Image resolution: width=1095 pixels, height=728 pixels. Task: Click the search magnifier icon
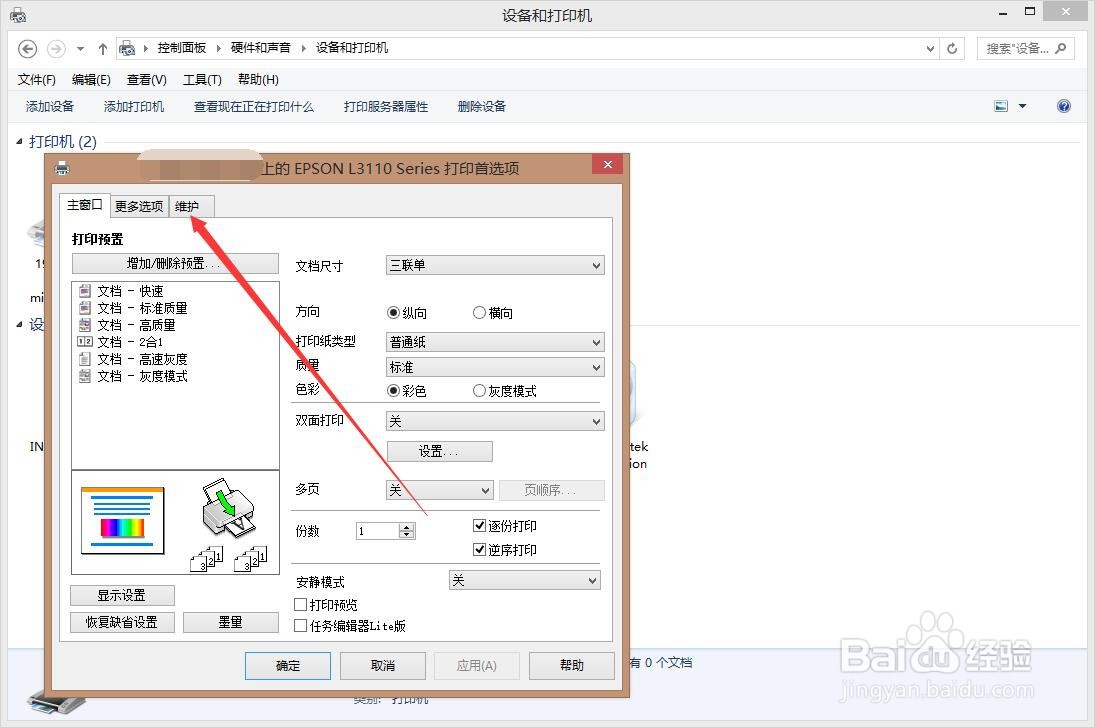click(1061, 48)
